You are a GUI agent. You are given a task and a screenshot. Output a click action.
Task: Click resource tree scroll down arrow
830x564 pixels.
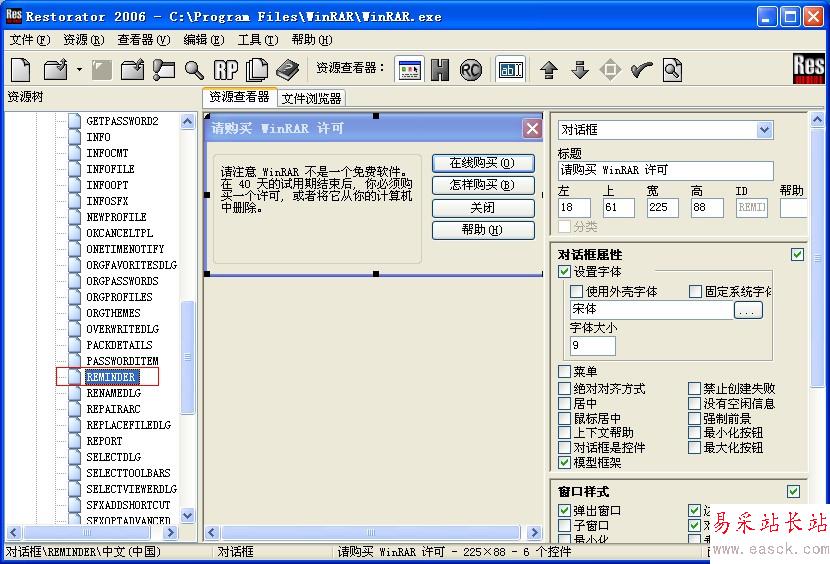187,515
